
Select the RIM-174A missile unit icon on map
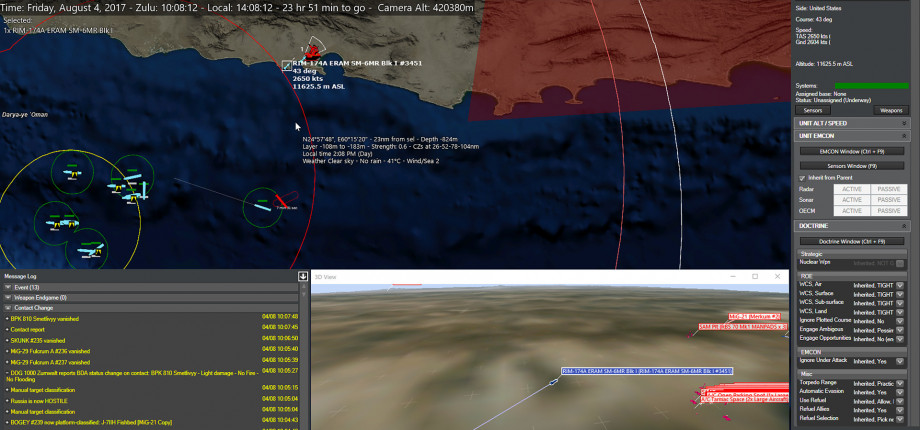(x=286, y=65)
